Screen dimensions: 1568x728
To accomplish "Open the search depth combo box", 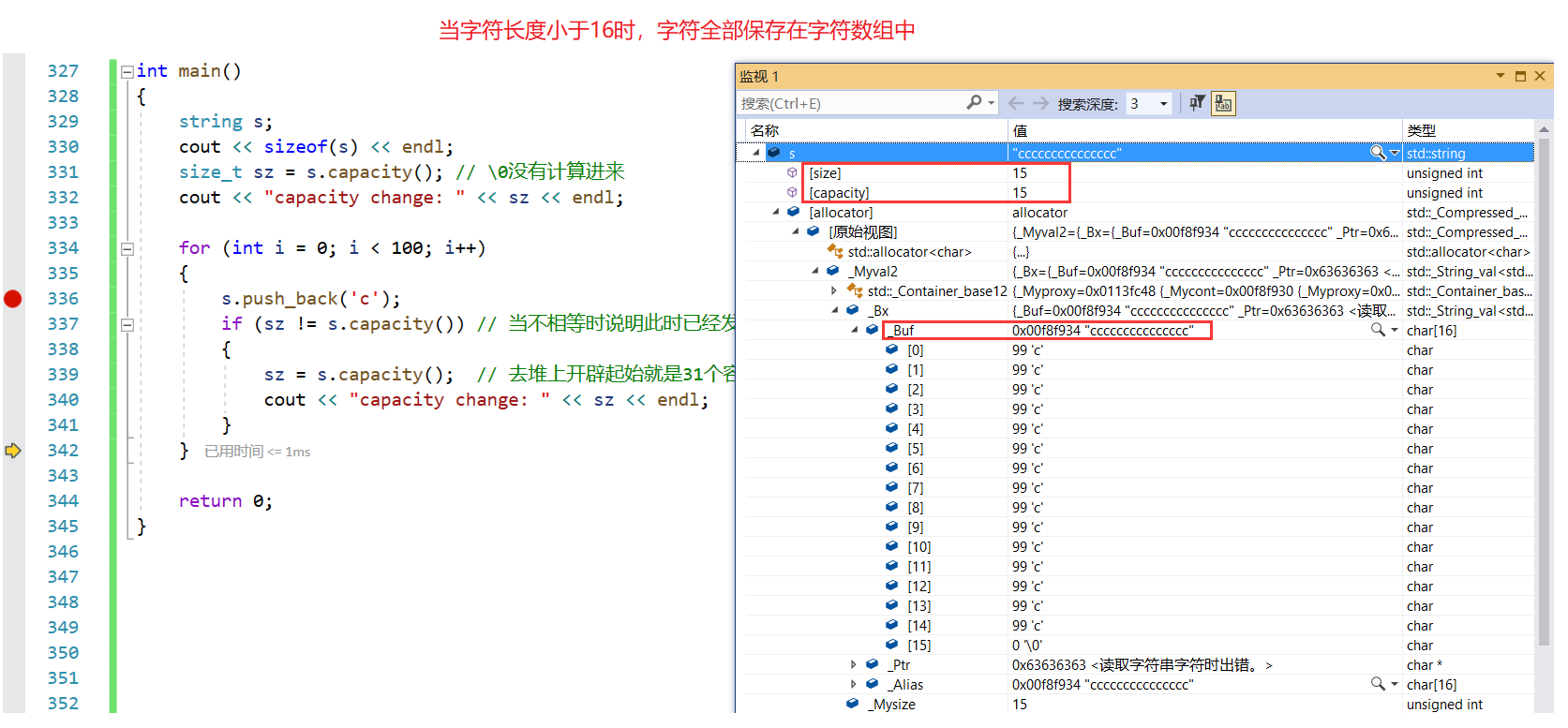I will pos(1149,103).
